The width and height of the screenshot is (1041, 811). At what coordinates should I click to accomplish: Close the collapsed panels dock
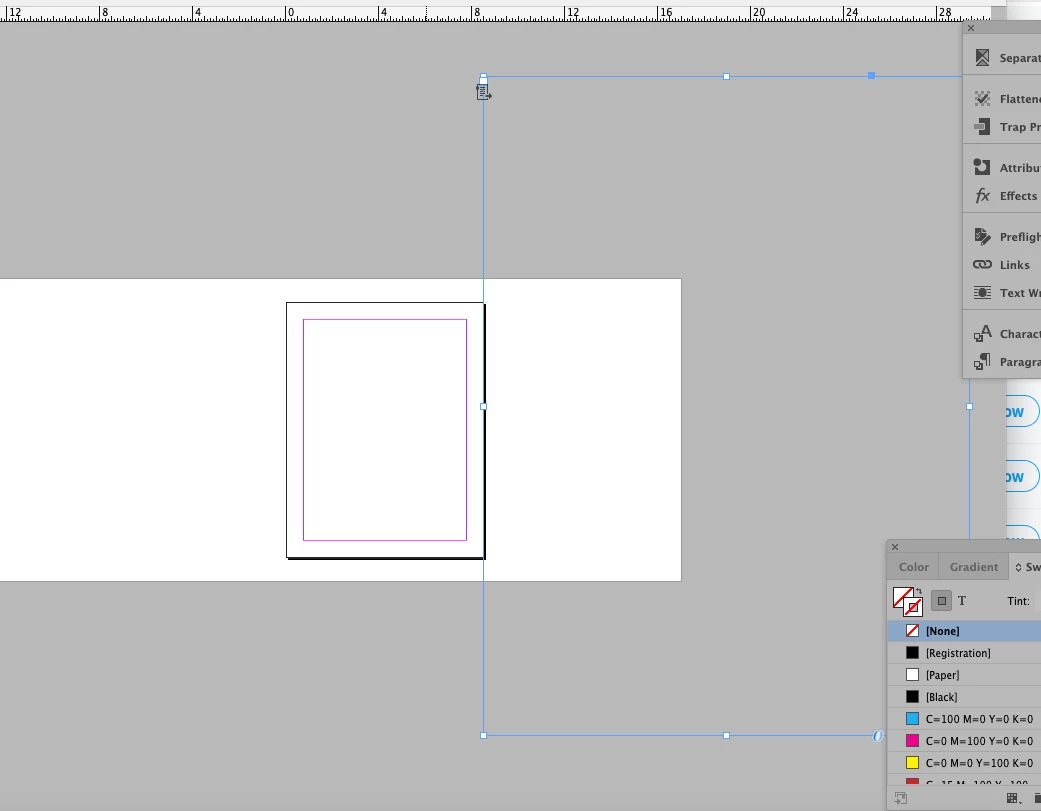[971, 28]
